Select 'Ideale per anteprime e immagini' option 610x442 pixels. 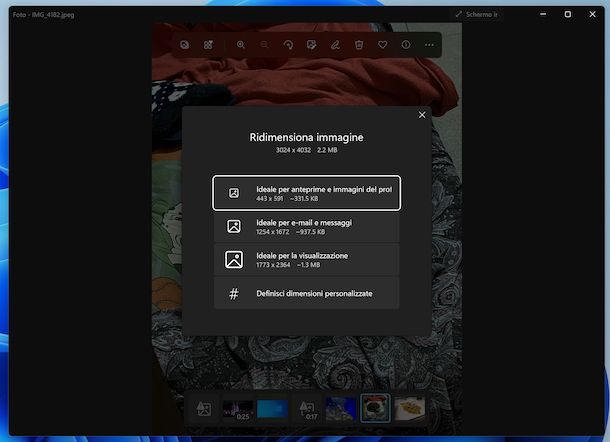(x=306, y=193)
